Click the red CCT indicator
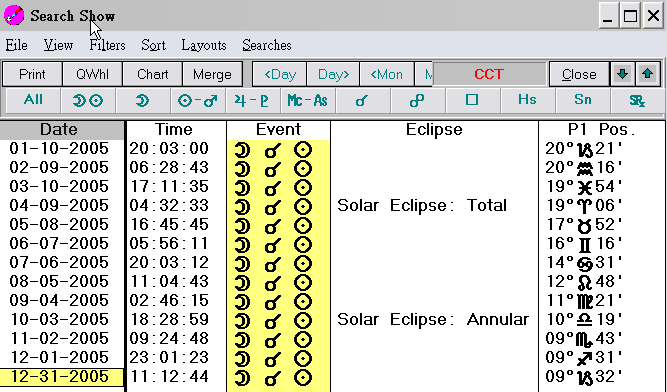 (489, 74)
